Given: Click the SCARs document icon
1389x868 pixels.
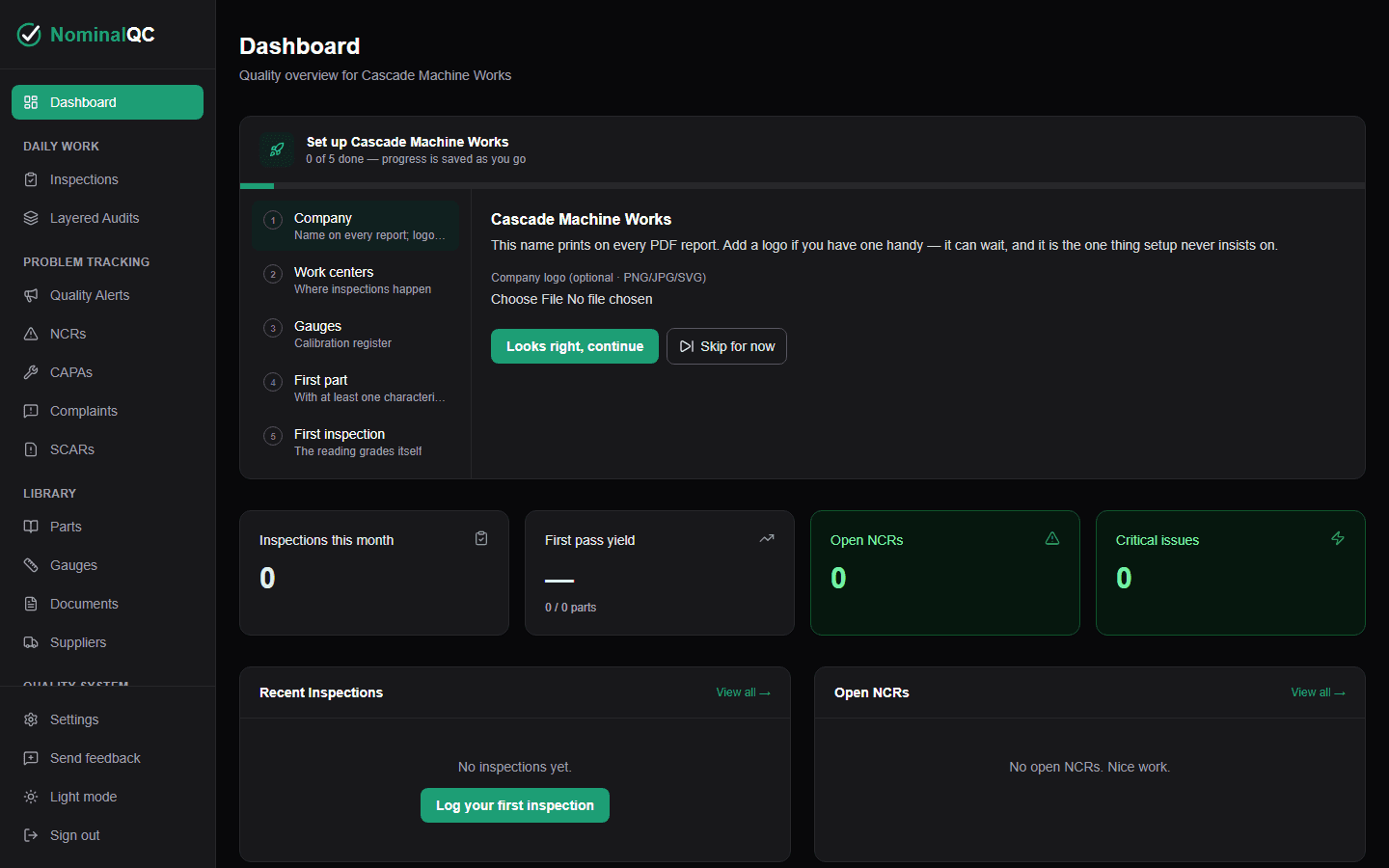Looking at the screenshot, I should tap(31, 449).
